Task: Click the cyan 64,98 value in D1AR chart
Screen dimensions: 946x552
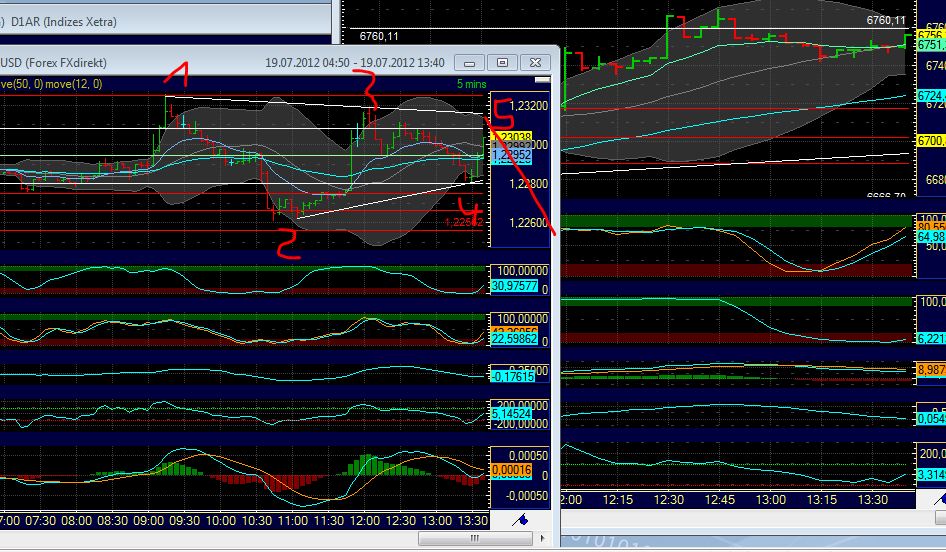Action: 931,236
